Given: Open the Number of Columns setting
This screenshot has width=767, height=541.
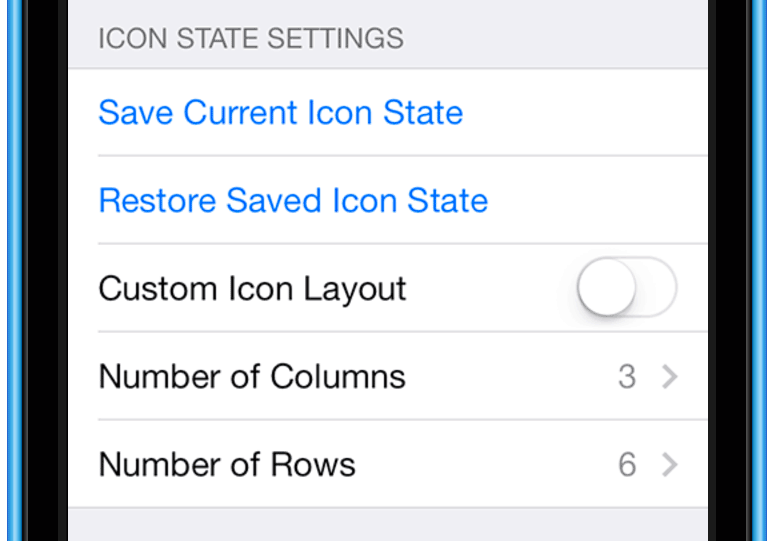Looking at the screenshot, I should point(252,376).
